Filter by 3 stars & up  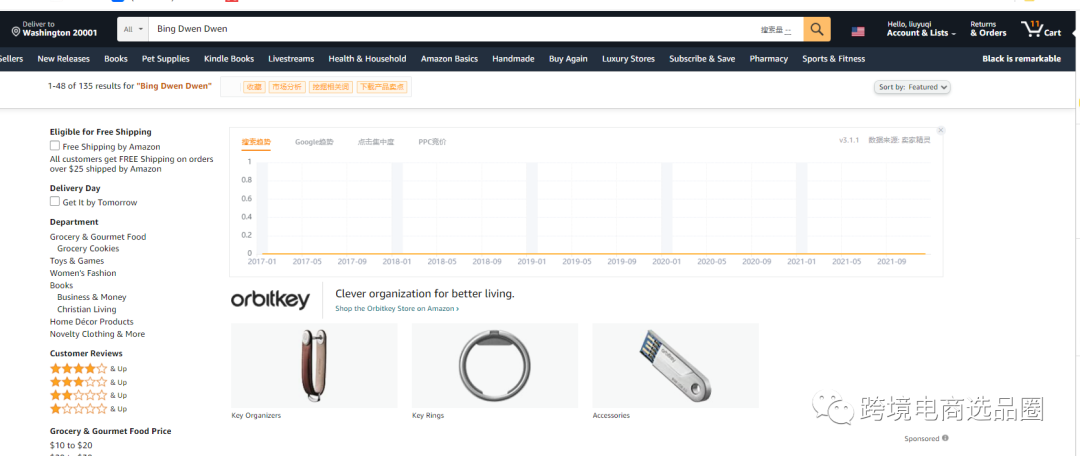click(x=88, y=382)
